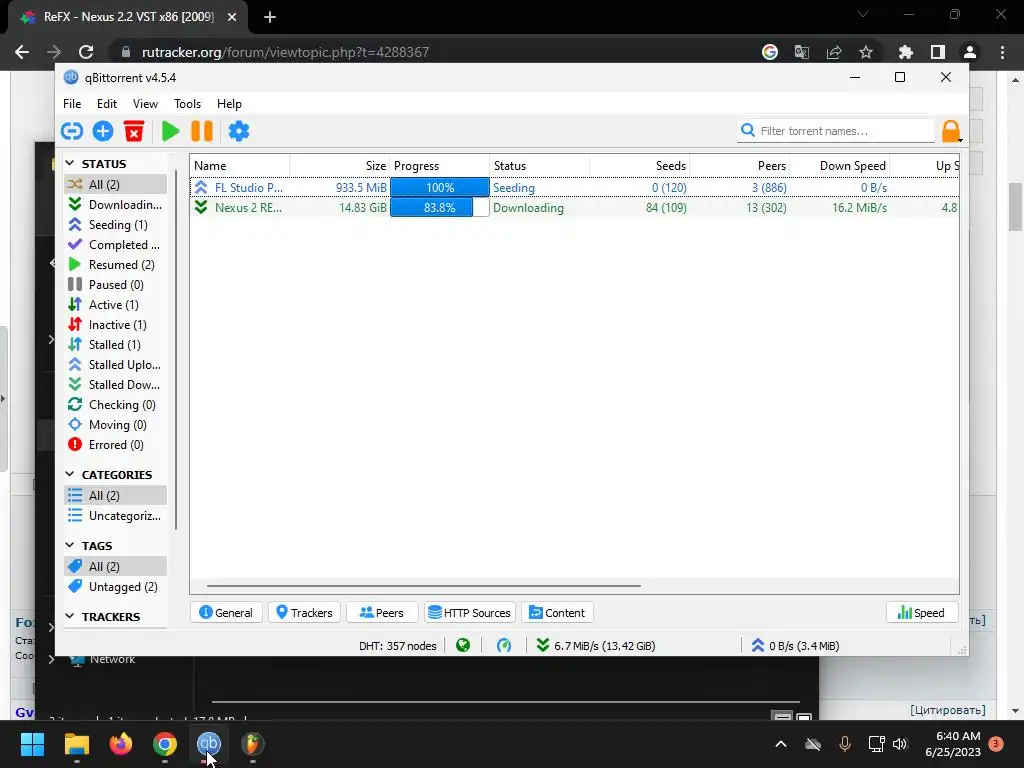The height and width of the screenshot is (768, 1024).
Task: Filter by Stalled Downloading status
Action: (116, 385)
